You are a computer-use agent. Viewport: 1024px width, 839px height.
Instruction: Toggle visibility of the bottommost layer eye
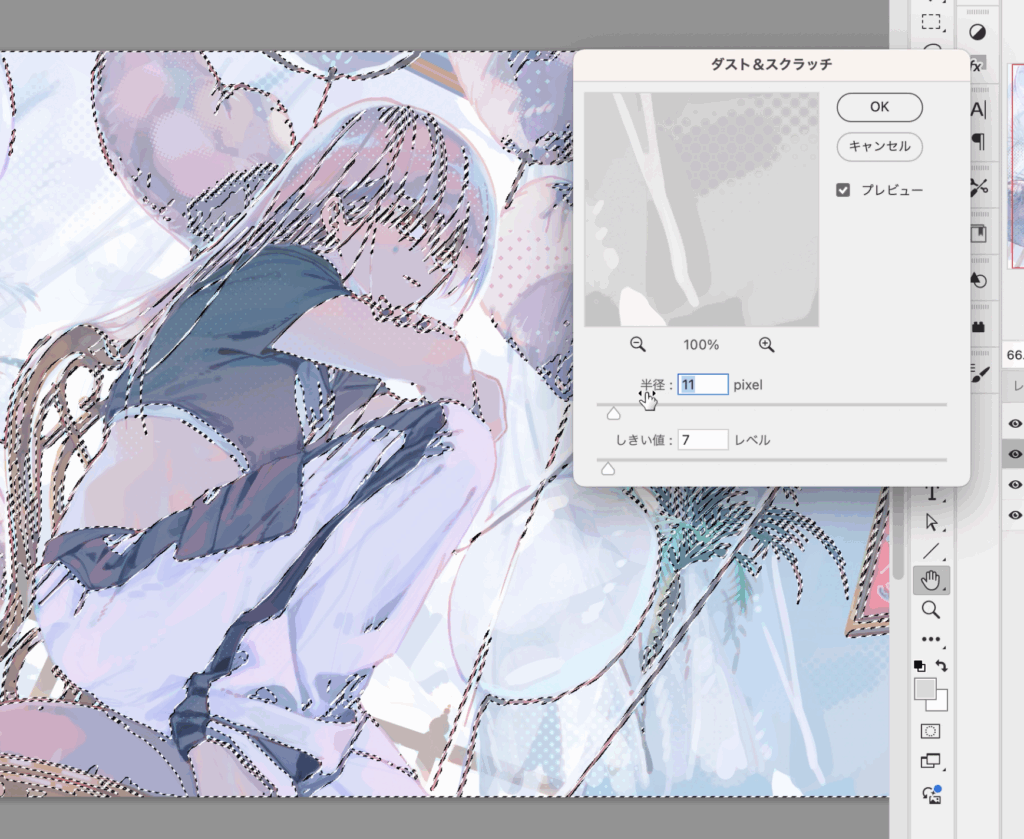1014,515
